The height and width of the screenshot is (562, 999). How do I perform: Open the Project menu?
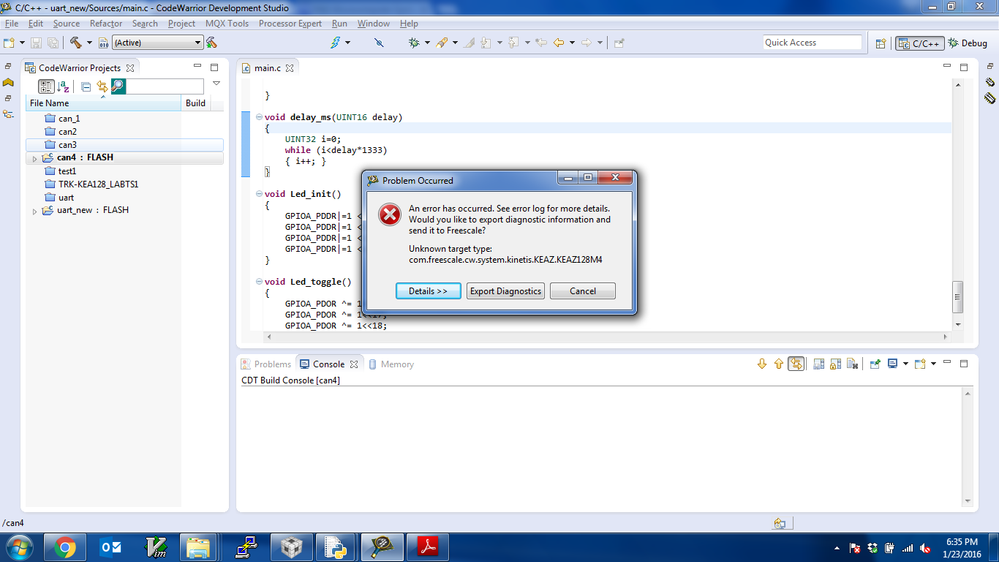[182, 24]
